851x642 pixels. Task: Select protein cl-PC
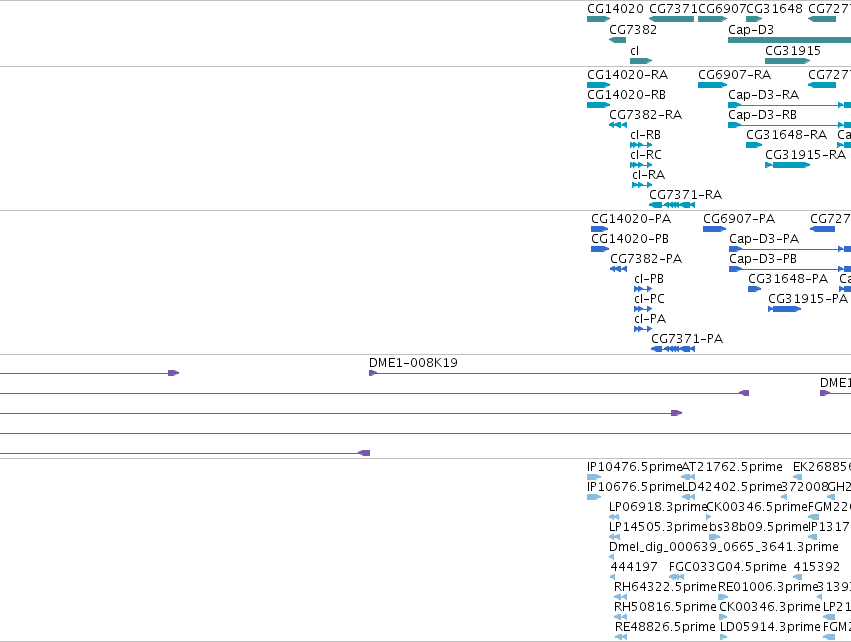click(643, 309)
